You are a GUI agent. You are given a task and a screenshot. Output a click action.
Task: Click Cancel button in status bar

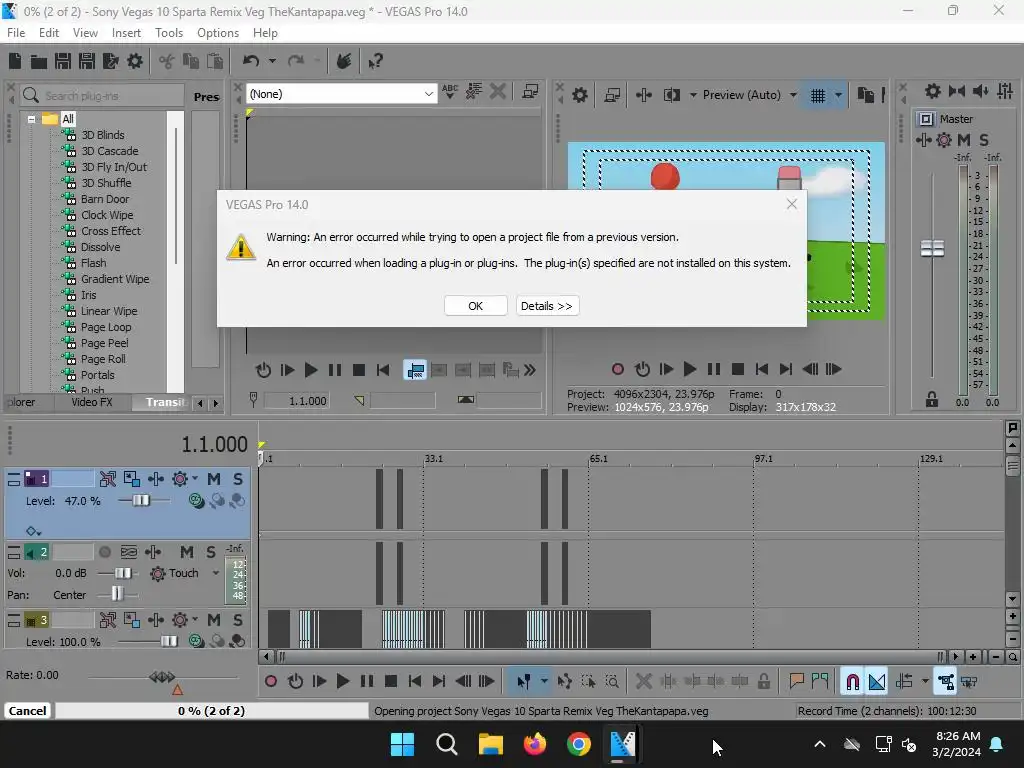27,711
